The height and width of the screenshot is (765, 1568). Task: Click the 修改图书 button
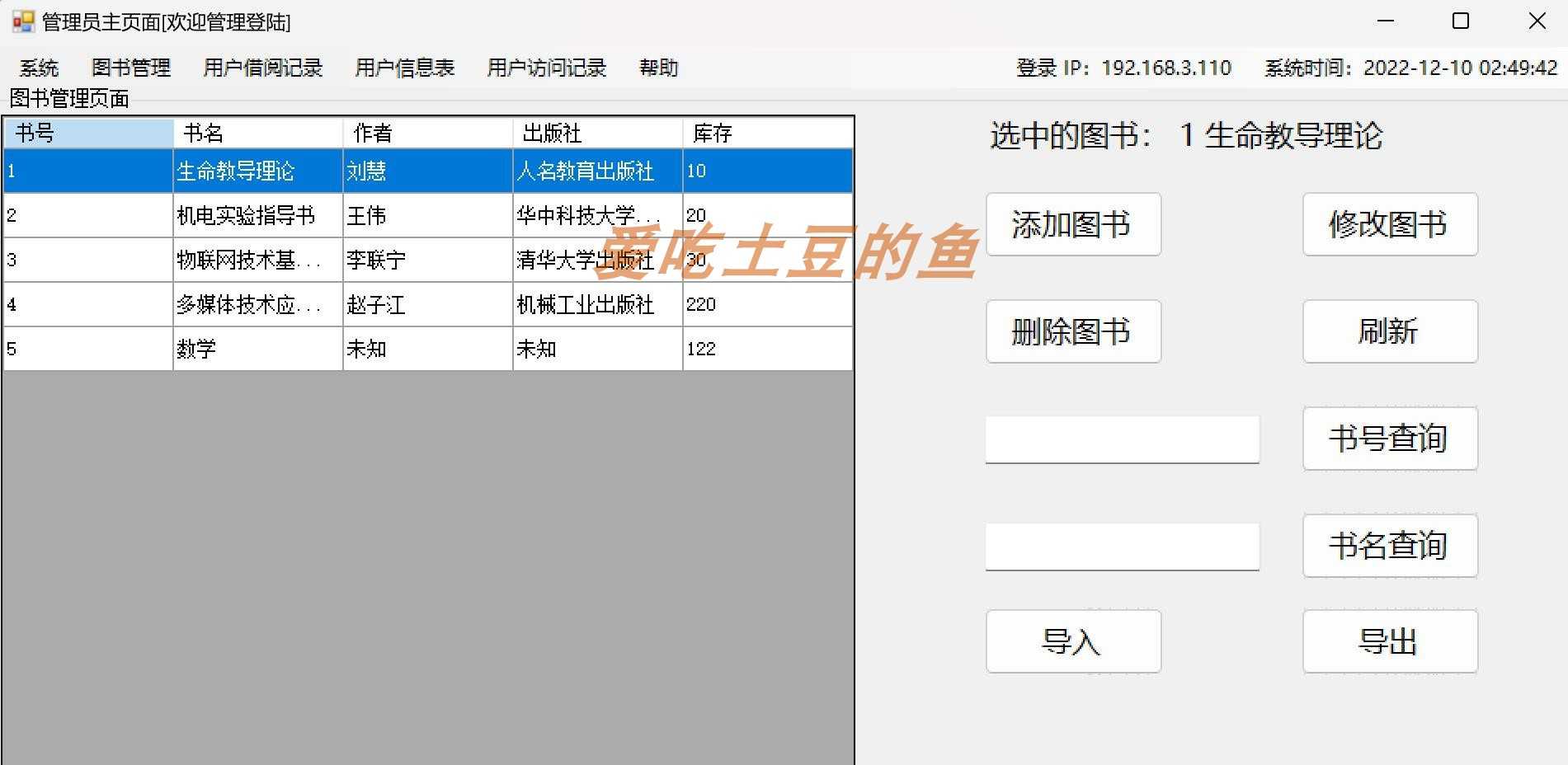coord(1390,224)
